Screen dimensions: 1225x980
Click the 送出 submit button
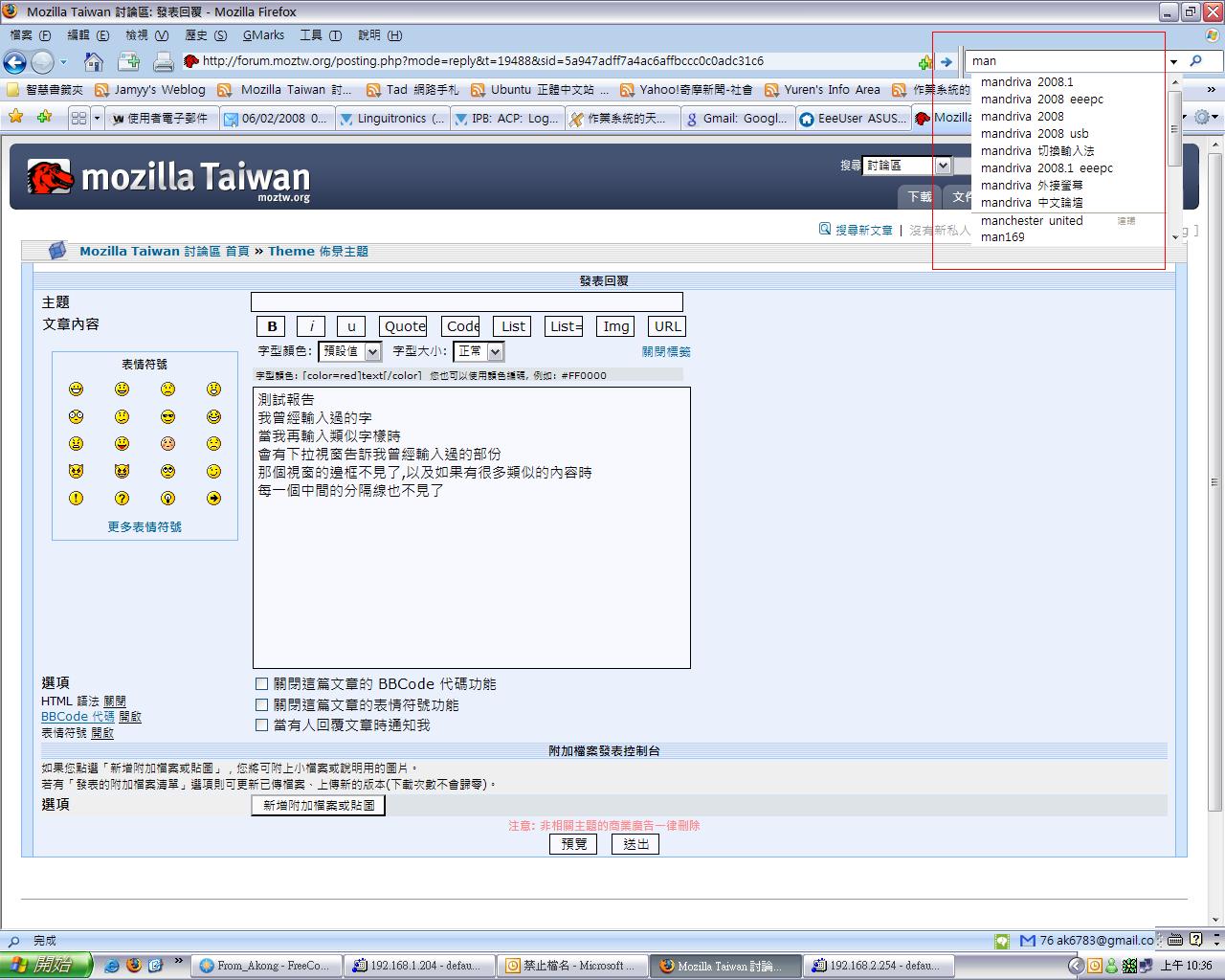635,844
